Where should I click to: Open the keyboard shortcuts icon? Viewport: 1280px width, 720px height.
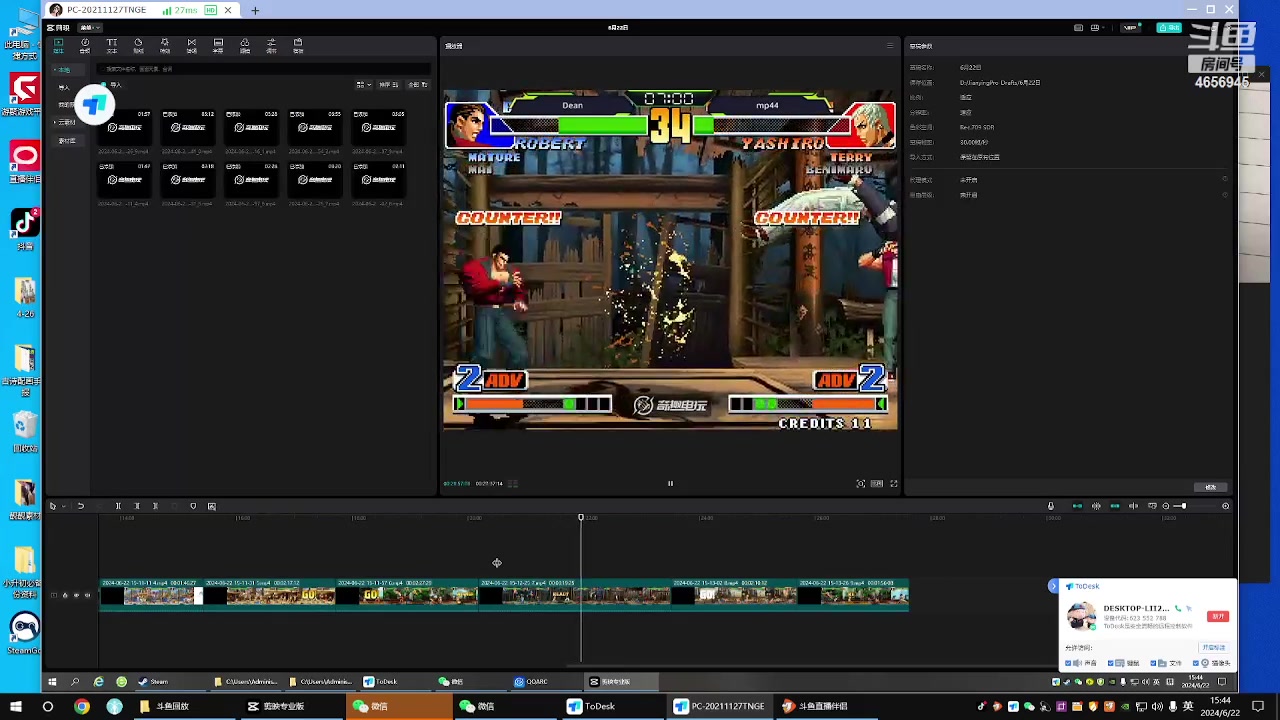[x=1078, y=28]
